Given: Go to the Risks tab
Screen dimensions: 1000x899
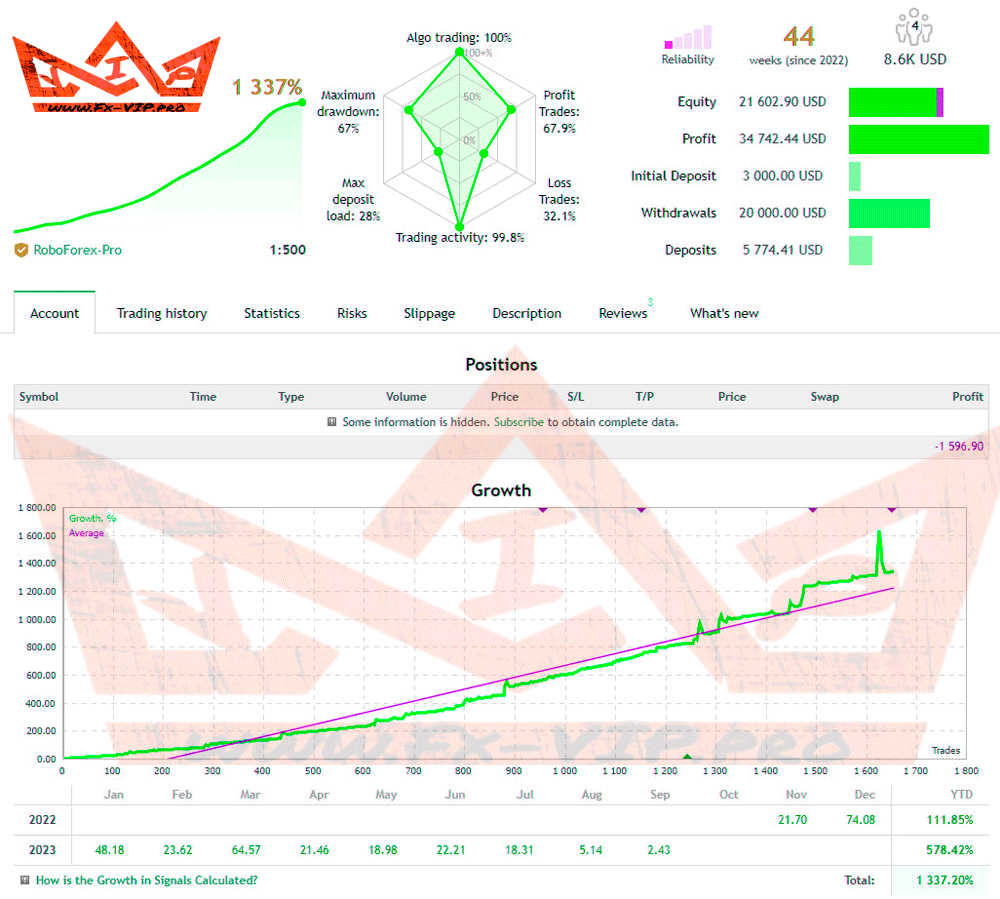Looking at the screenshot, I should click(x=352, y=313).
